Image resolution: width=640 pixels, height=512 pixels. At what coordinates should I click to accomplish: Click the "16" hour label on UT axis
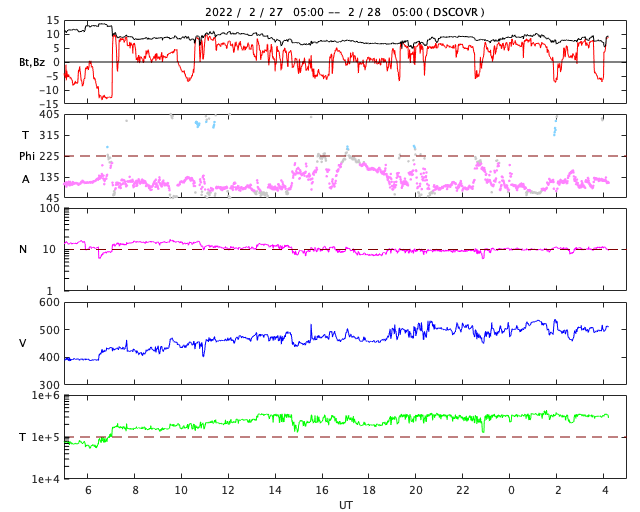(322, 490)
